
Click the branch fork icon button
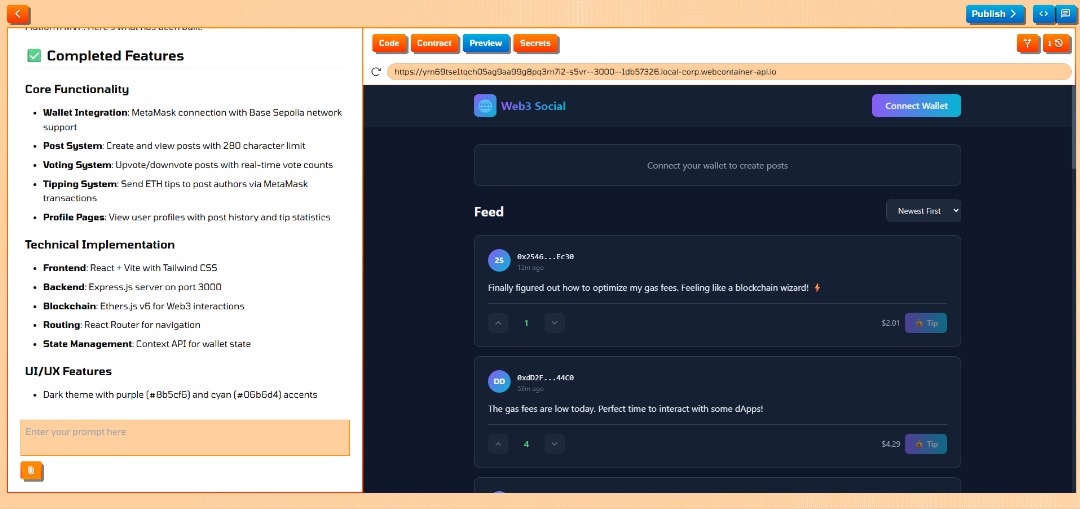coord(1027,43)
